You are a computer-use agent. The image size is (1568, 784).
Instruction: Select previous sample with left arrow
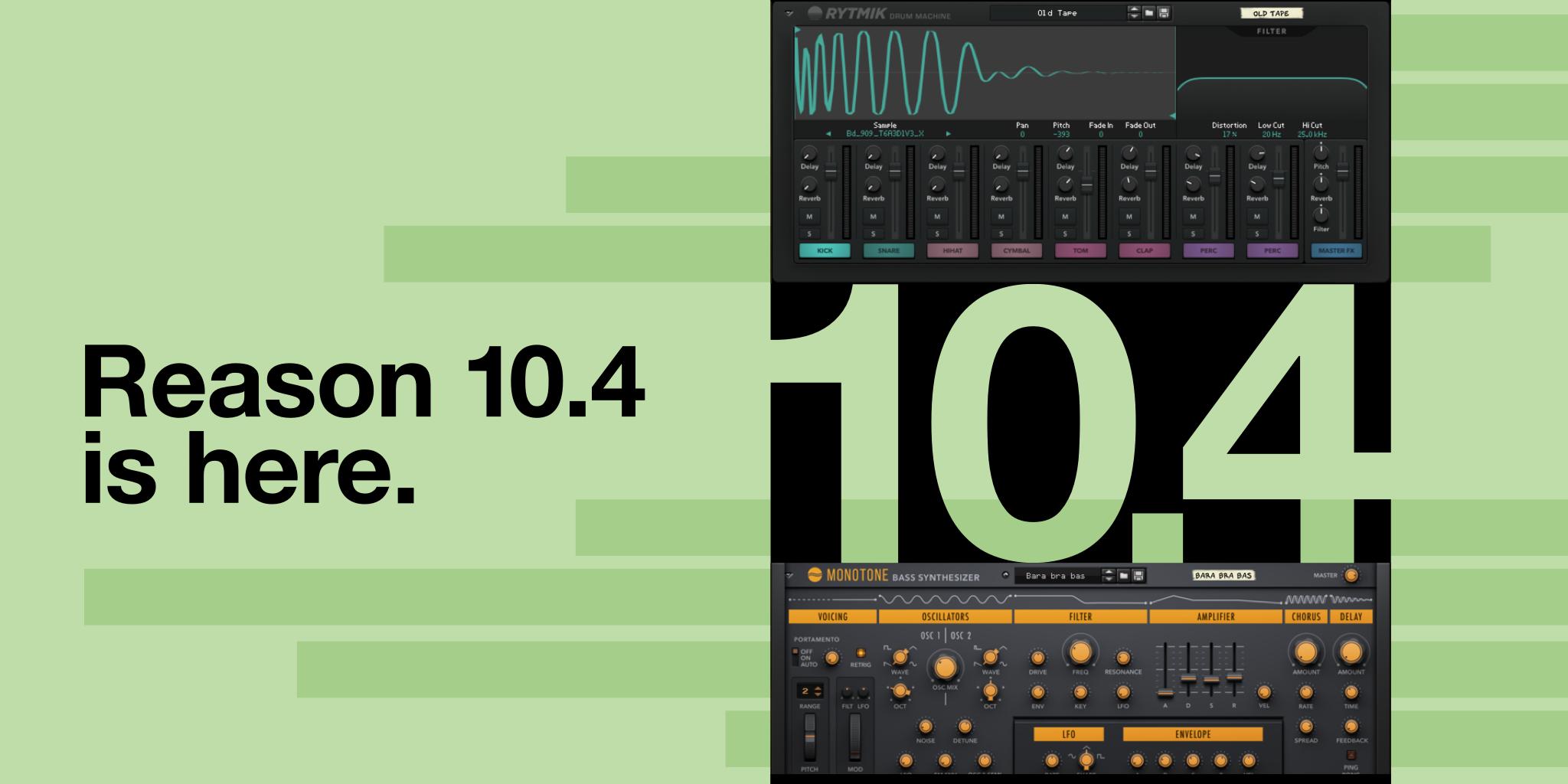pos(828,134)
